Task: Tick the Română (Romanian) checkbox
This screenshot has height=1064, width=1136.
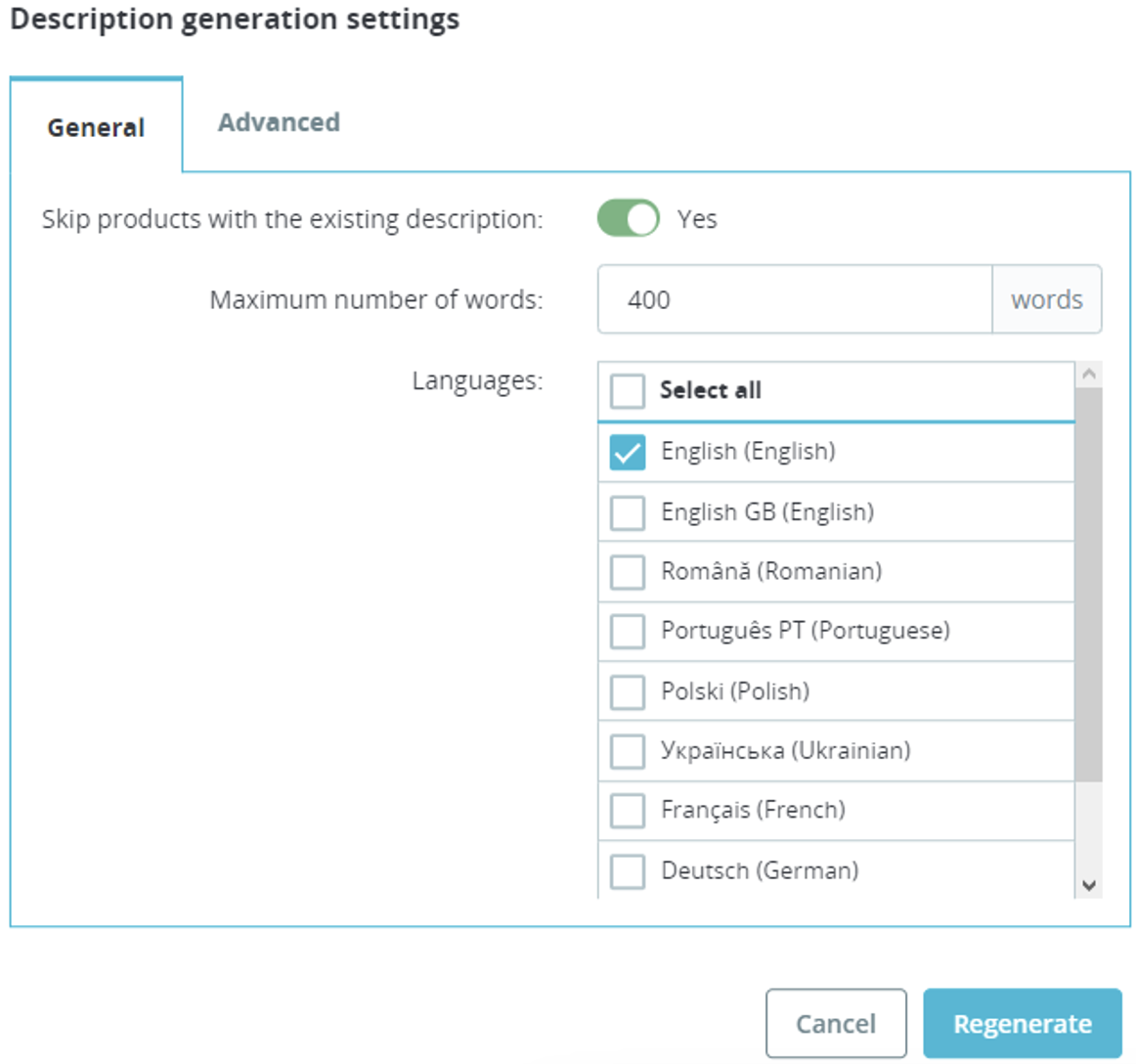Action: [x=628, y=572]
